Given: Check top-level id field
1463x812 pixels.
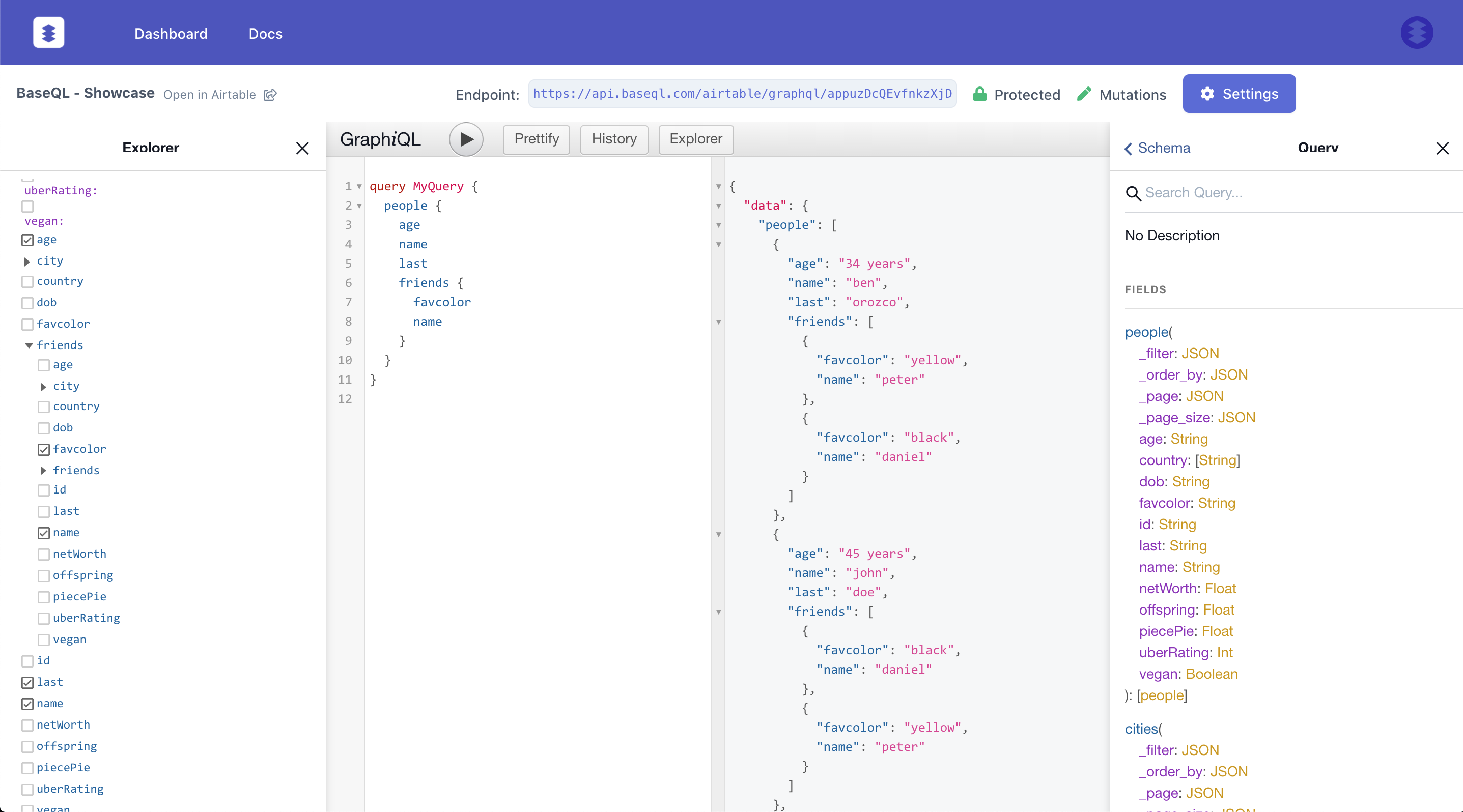Looking at the screenshot, I should point(27,661).
